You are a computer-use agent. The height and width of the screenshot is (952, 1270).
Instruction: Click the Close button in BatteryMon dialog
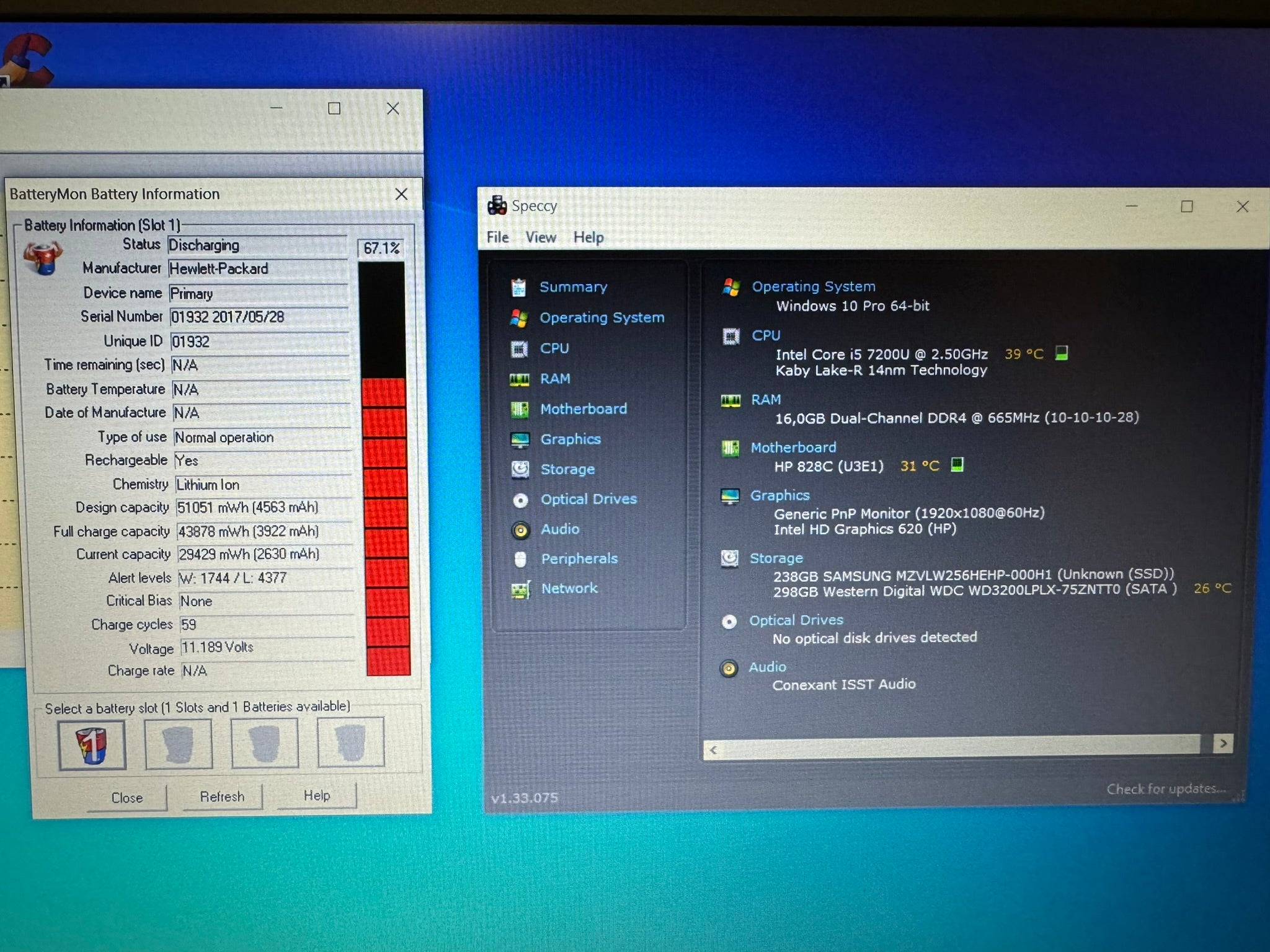127,798
